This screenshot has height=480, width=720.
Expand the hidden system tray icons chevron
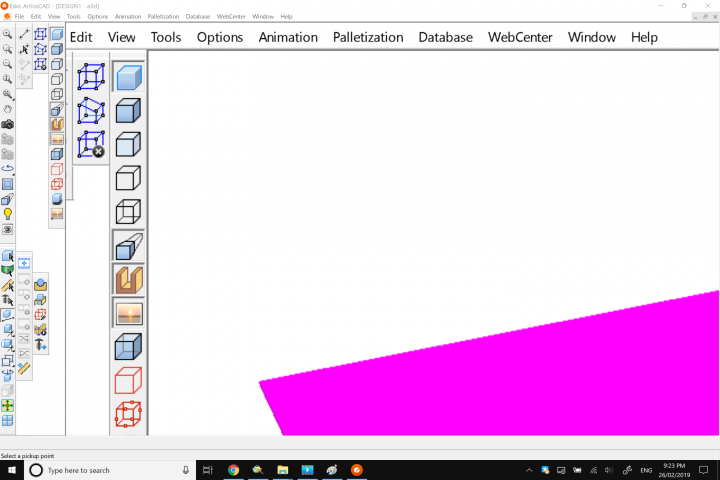click(528, 470)
